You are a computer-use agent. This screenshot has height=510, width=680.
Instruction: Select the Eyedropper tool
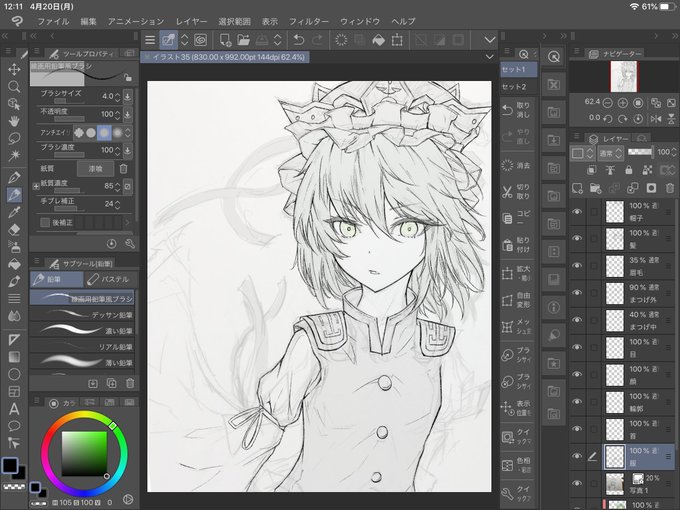pos(14,212)
